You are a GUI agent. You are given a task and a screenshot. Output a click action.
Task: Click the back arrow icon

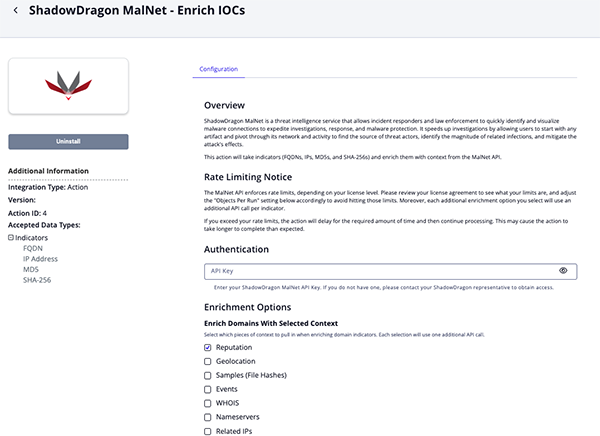(15, 13)
